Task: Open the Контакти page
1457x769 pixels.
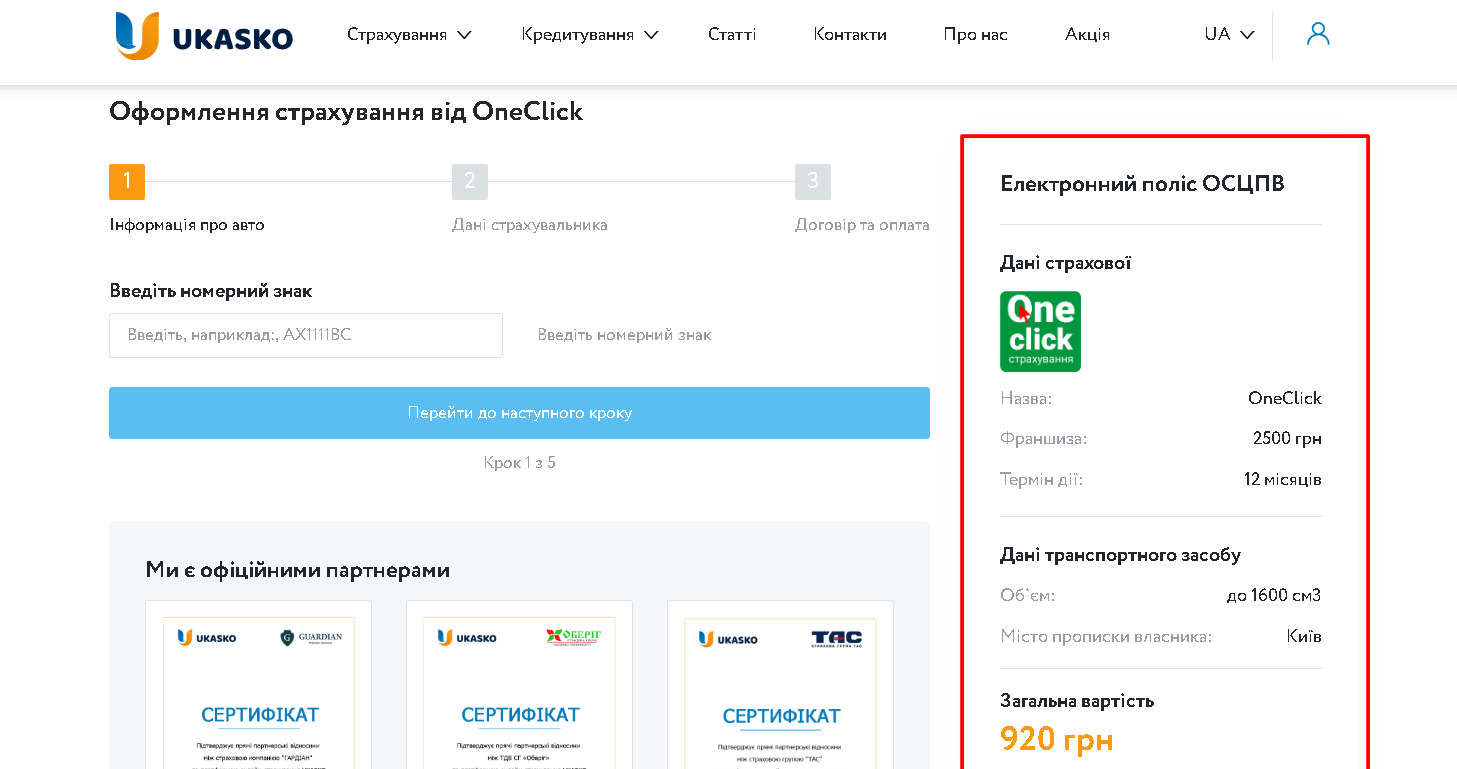Action: tap(850, 35)
